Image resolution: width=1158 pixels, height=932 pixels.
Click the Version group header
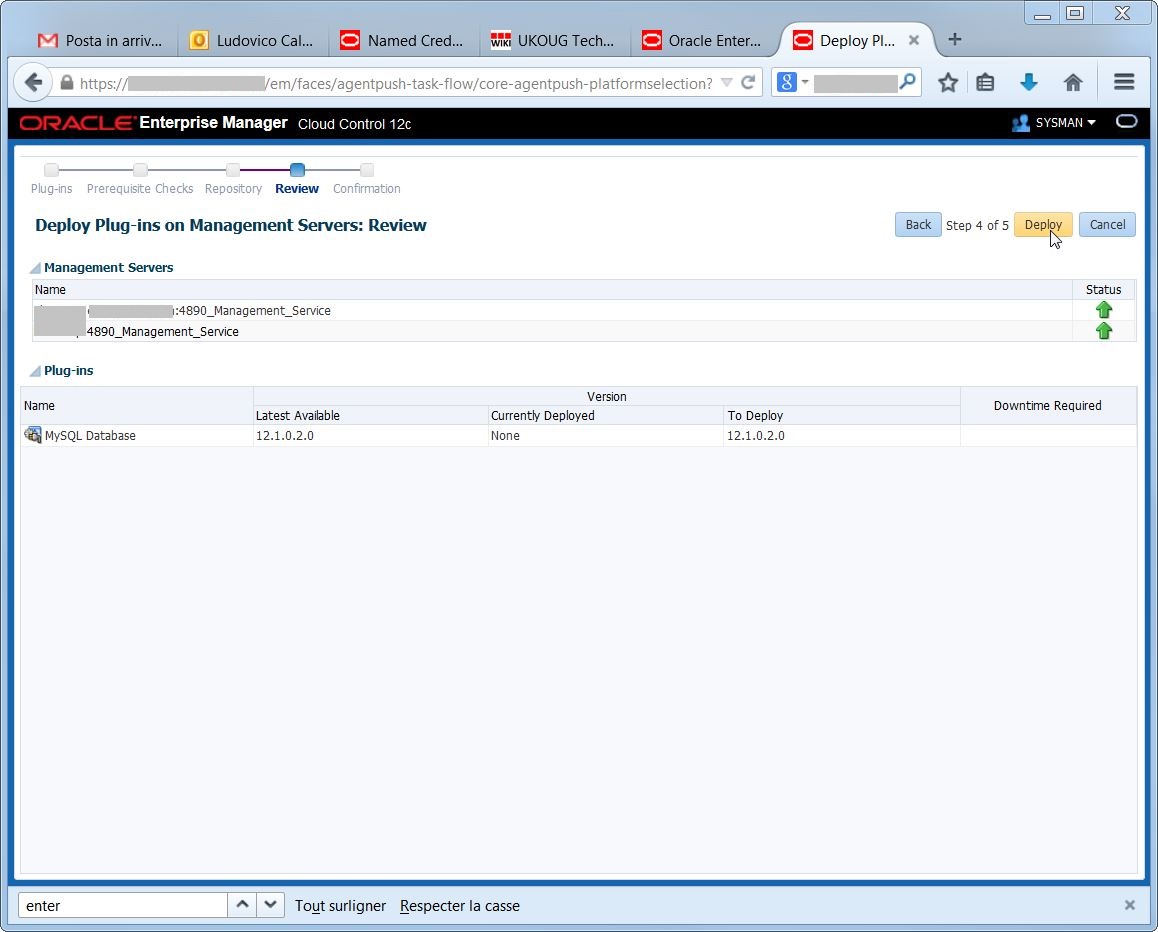click(x=606, y=397)
